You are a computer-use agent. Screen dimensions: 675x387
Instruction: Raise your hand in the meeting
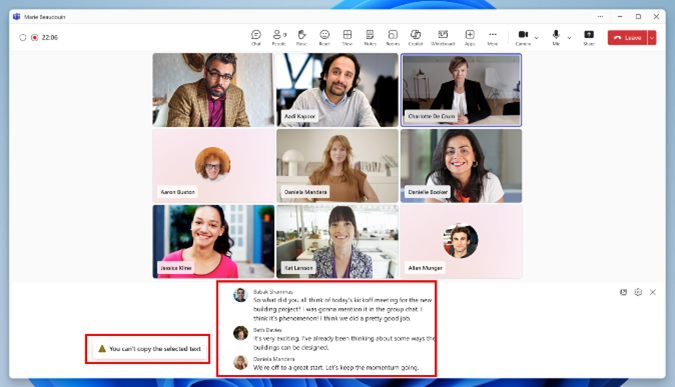[x=302, y=37]
